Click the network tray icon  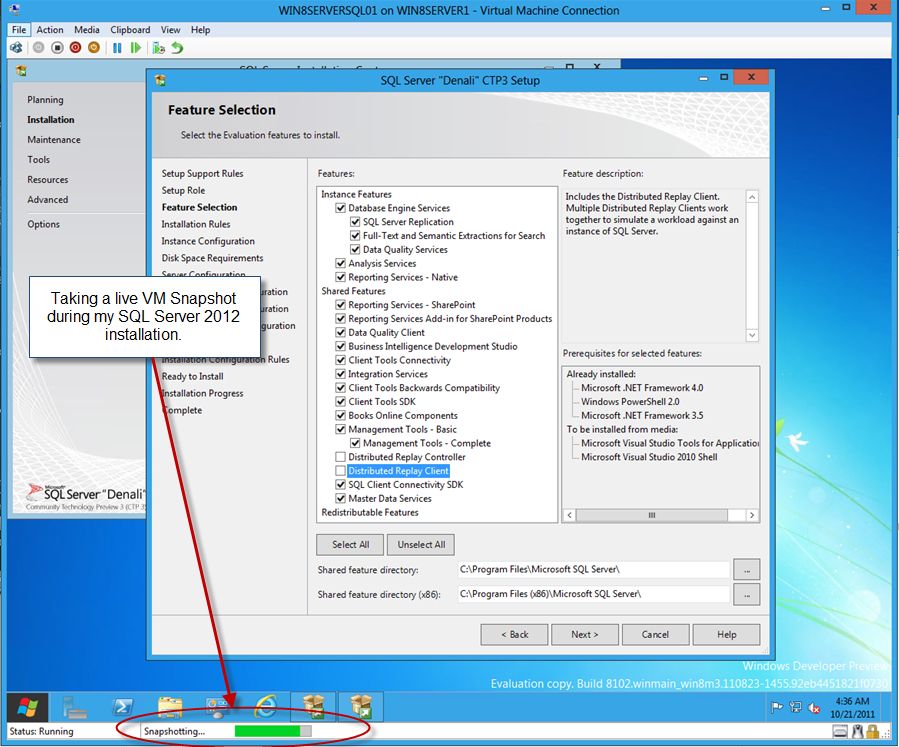point(795,707)
